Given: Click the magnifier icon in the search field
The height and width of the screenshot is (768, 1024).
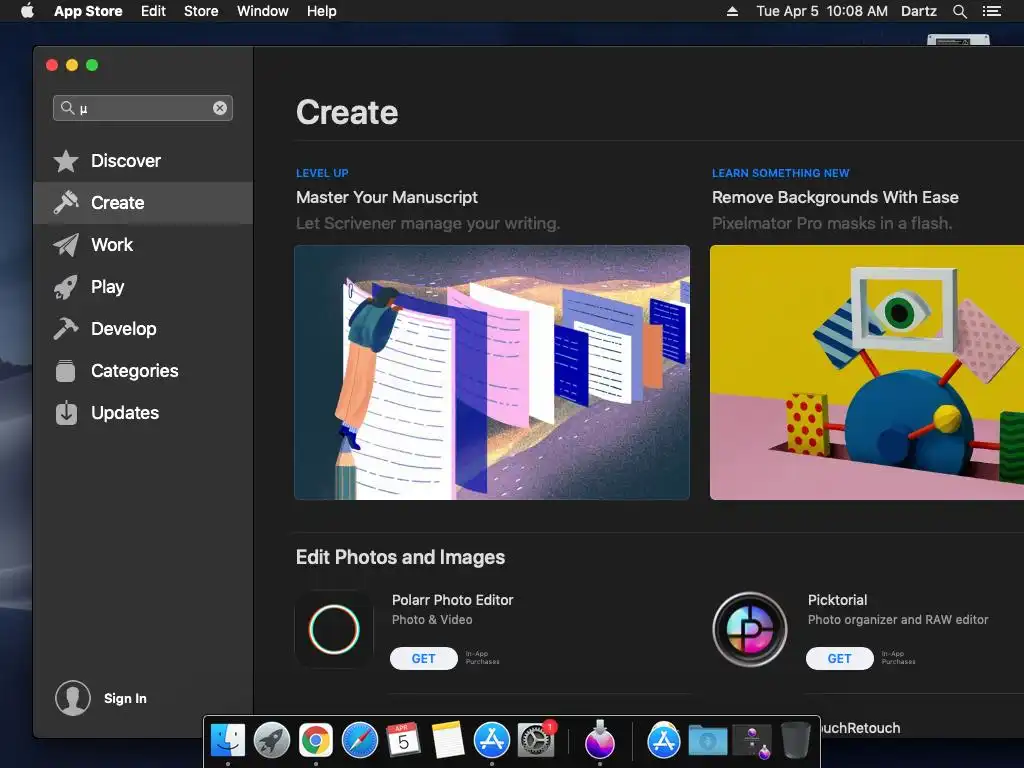Looking at the screenshot, I should click(x=67, y=108).
